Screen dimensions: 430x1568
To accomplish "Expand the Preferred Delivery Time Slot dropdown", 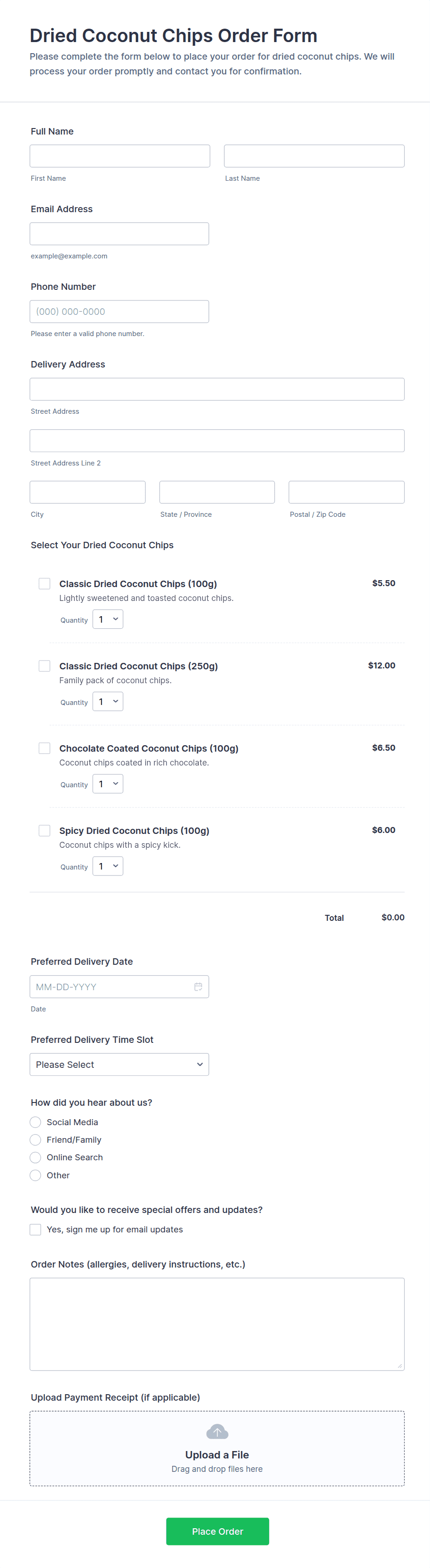I will pyautogui.click(x=119, y=1064).
